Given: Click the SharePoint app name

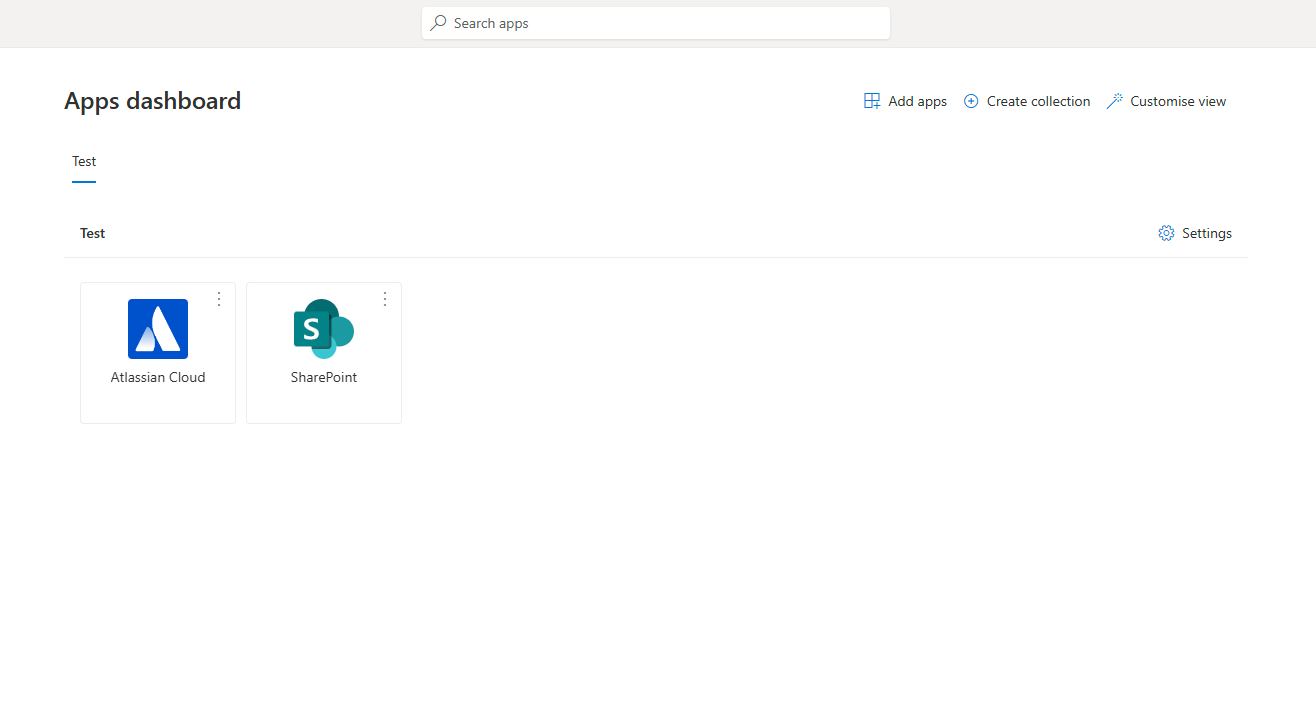Looking at the screenshot, I should (324, 377).
